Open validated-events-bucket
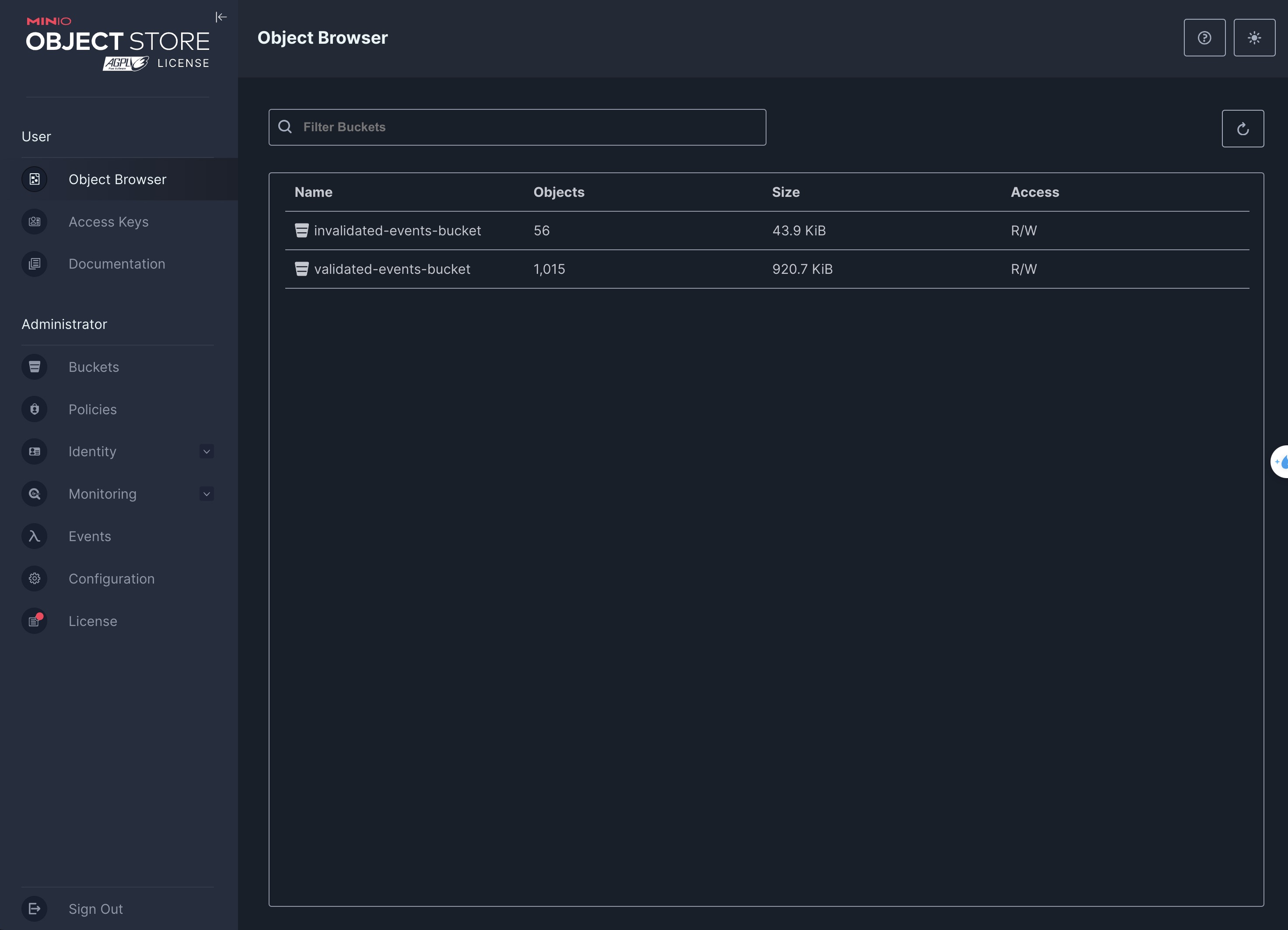1288x930 pixels. tap(392, 269)
